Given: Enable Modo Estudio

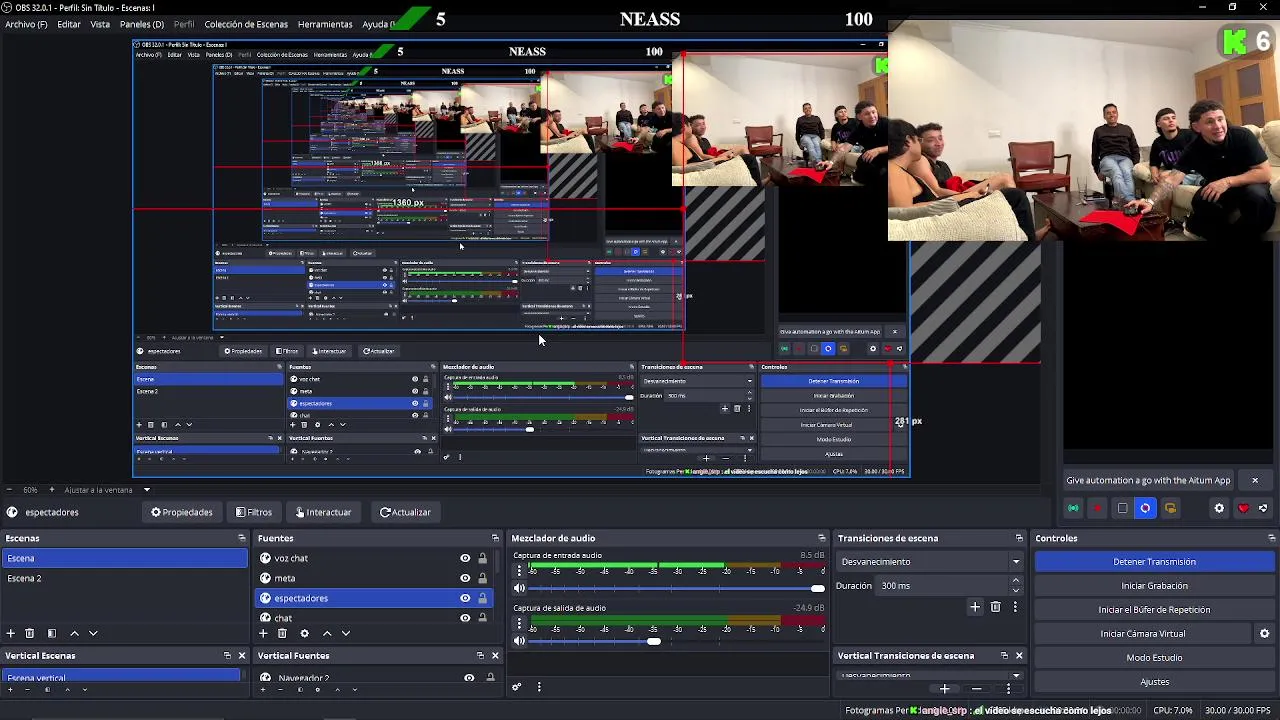Looking at the screenshot, I should tap(1154, 658).
